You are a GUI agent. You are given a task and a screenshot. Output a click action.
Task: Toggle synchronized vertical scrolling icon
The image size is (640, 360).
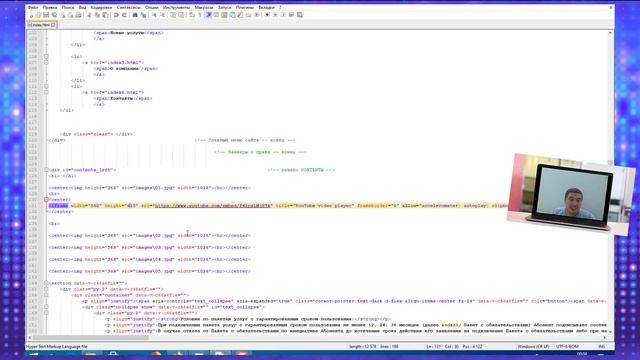point(173,15)
